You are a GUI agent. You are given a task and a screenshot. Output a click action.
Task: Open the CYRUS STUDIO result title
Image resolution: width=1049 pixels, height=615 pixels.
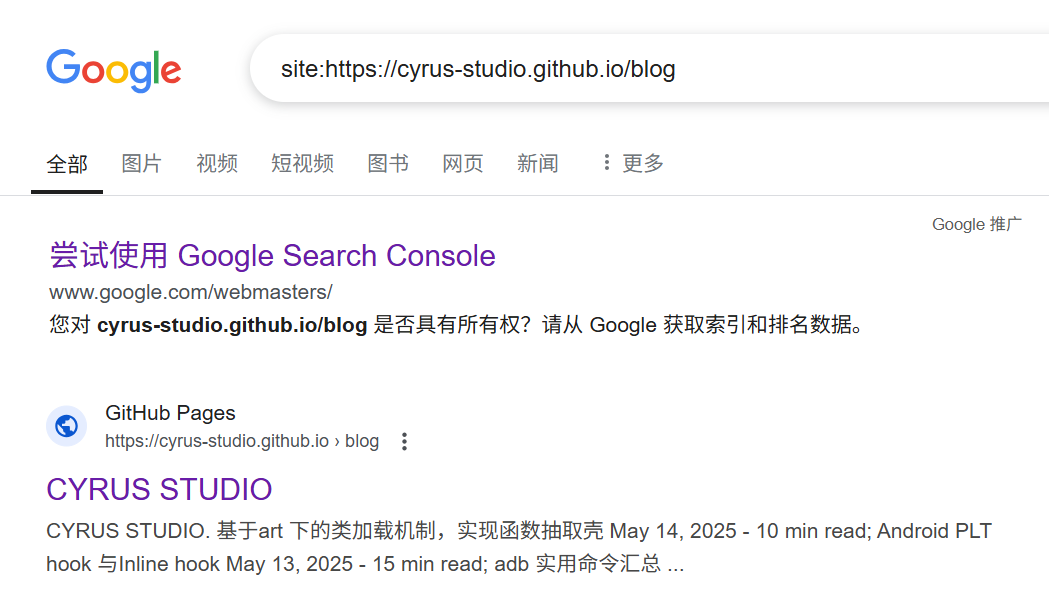tap(159, 489)
